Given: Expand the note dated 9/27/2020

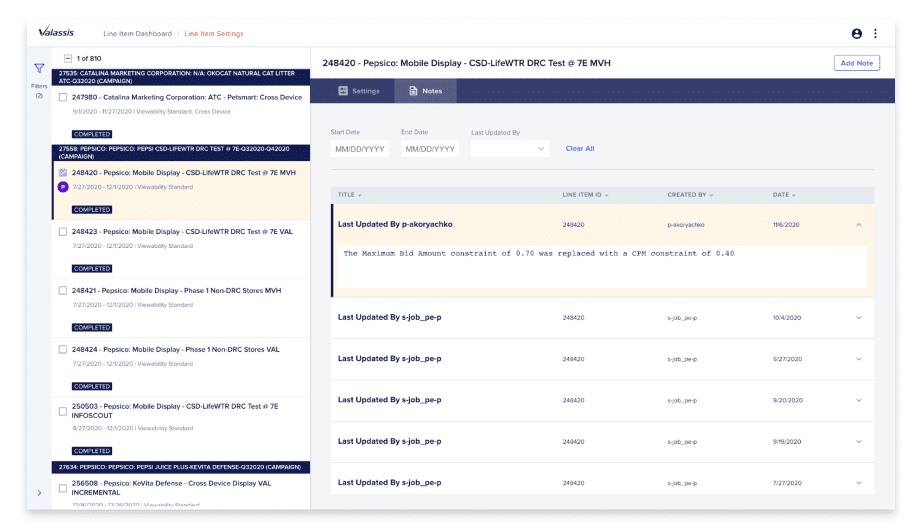Looking at the screenshot, I should click(x=858, y=359).
